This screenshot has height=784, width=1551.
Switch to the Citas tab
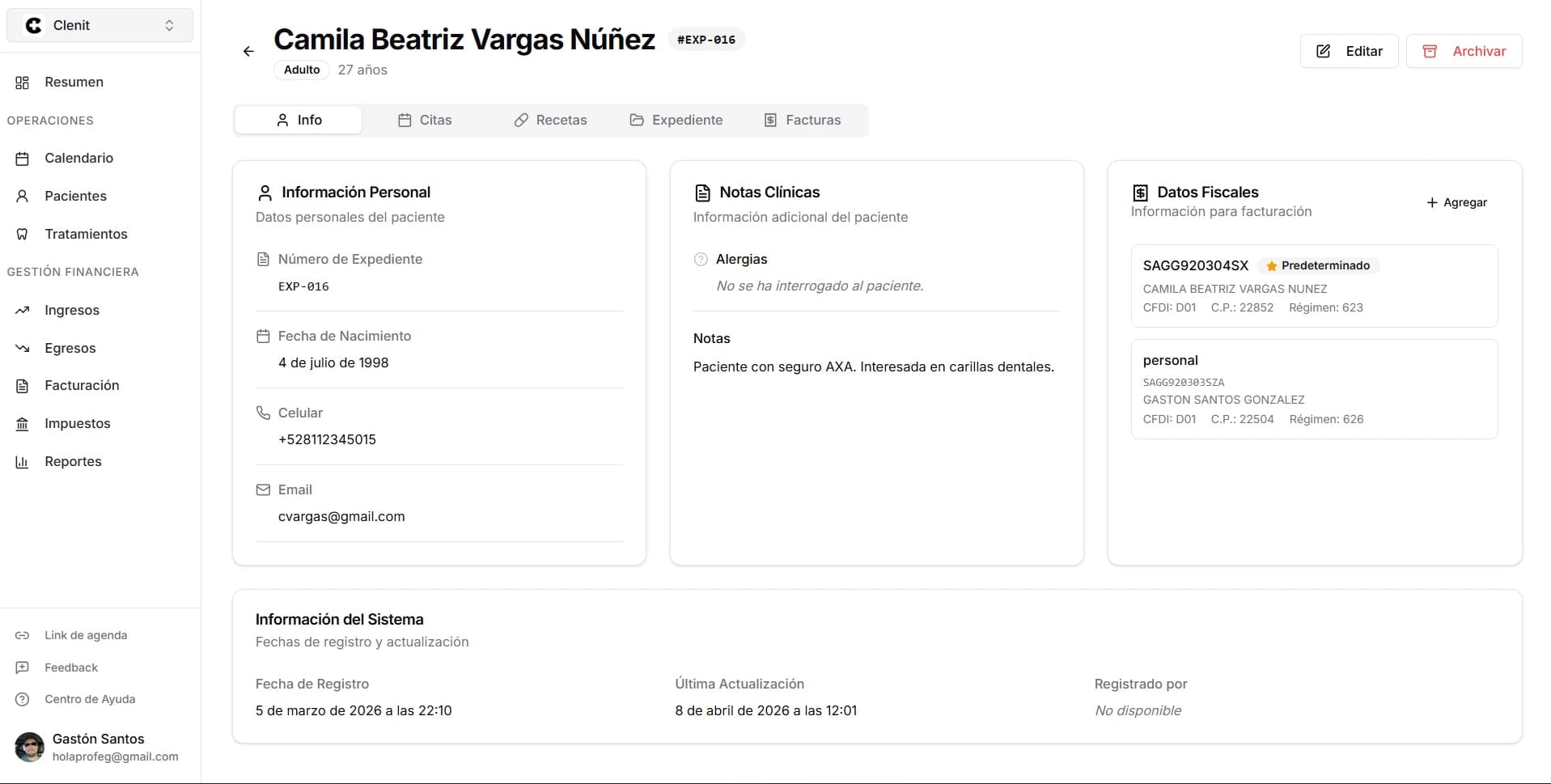pos(425,120)
